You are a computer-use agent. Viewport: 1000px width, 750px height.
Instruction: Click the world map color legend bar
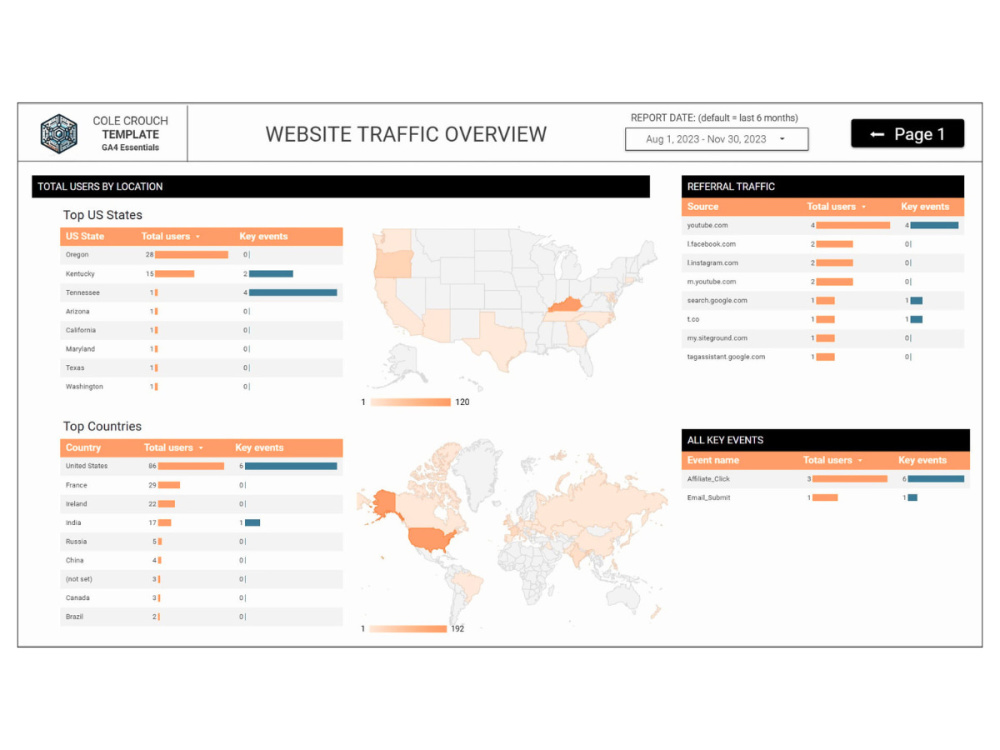[408, 629]
